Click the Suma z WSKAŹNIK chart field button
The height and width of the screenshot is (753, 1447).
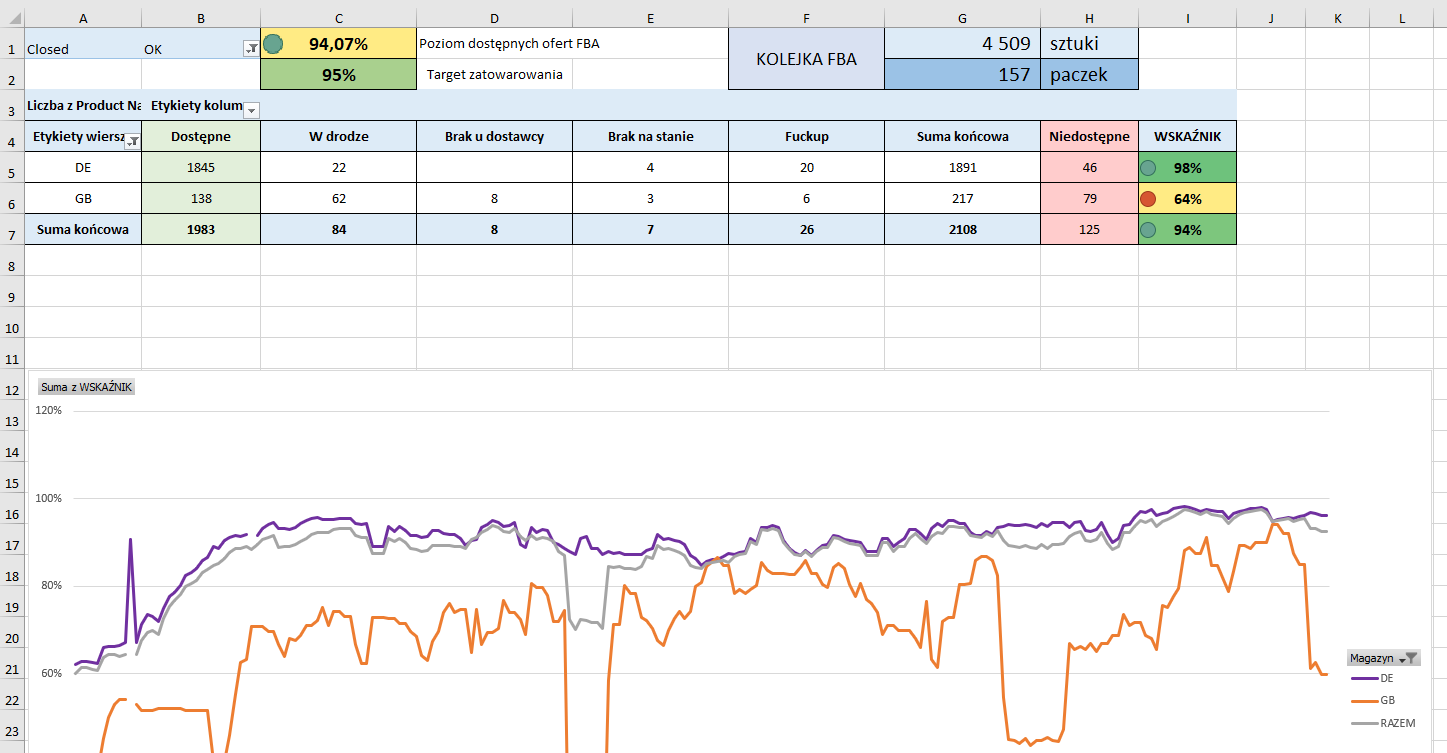(86, 386)
